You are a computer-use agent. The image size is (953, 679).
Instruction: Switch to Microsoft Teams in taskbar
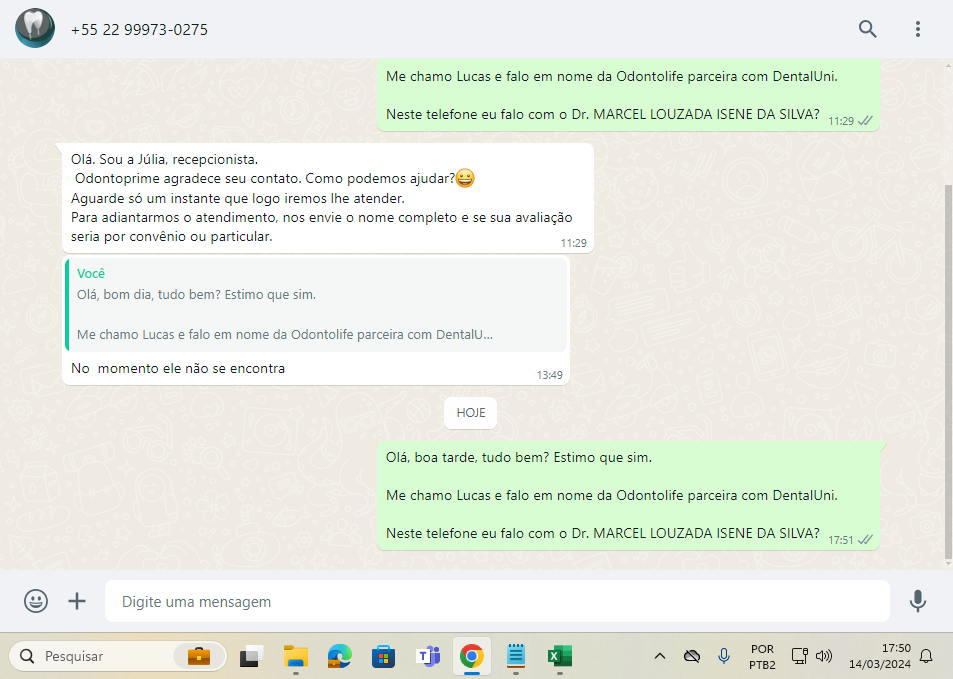428,657
